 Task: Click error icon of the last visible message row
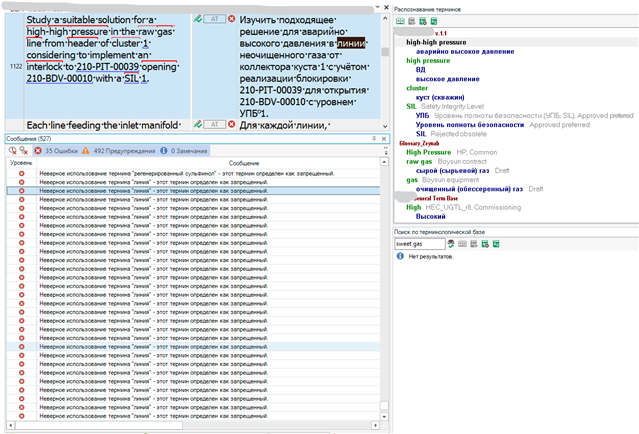tap(22, 416)
